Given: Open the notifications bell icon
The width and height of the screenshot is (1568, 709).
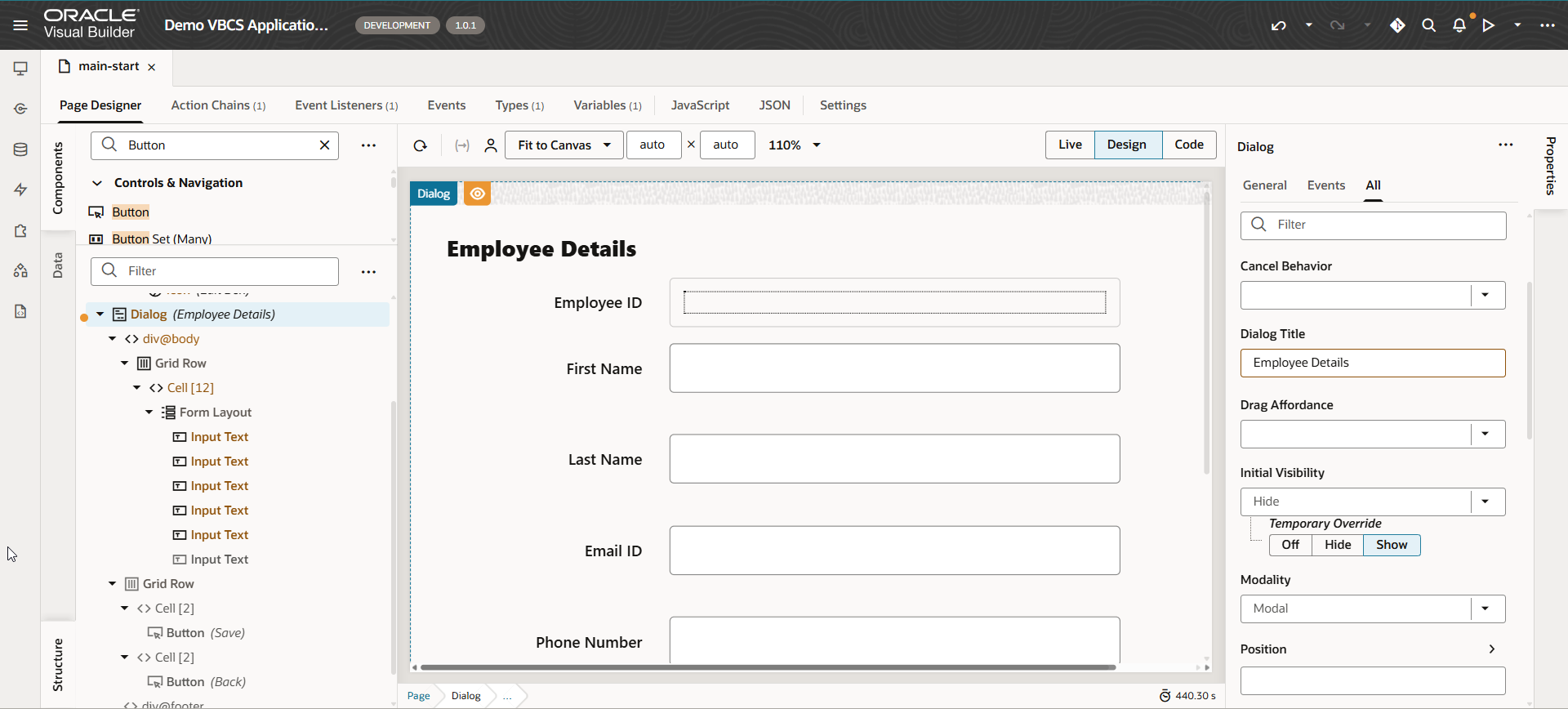Looking at the screenshot, I should [1459, 25].
